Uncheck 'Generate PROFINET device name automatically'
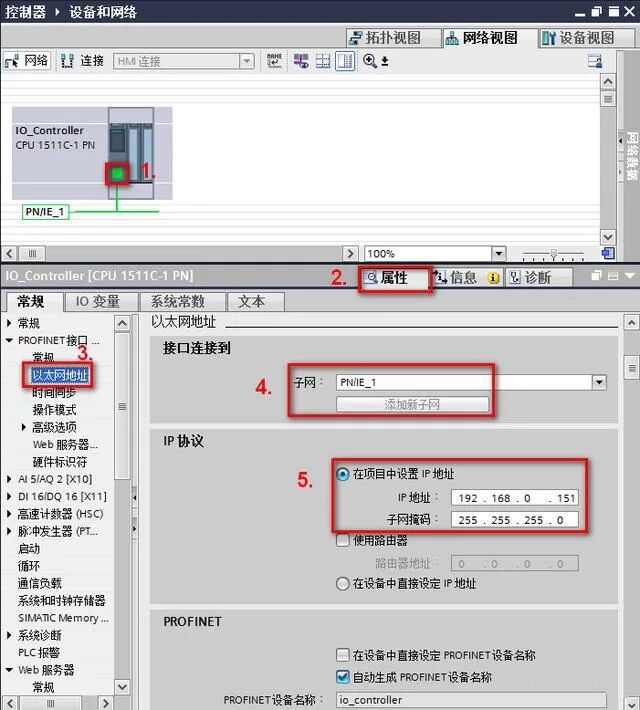The width and height of the screenshot is (640, 710). [343, 677]
